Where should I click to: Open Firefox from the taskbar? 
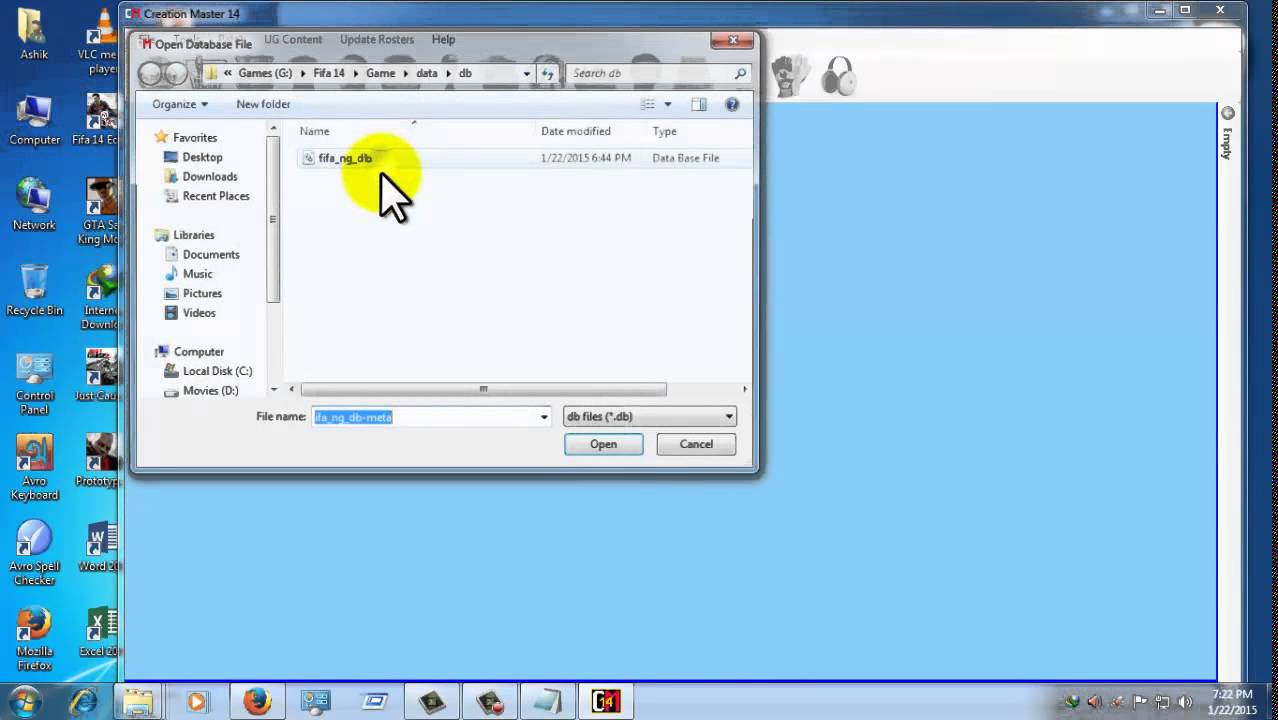pos(257,702)
